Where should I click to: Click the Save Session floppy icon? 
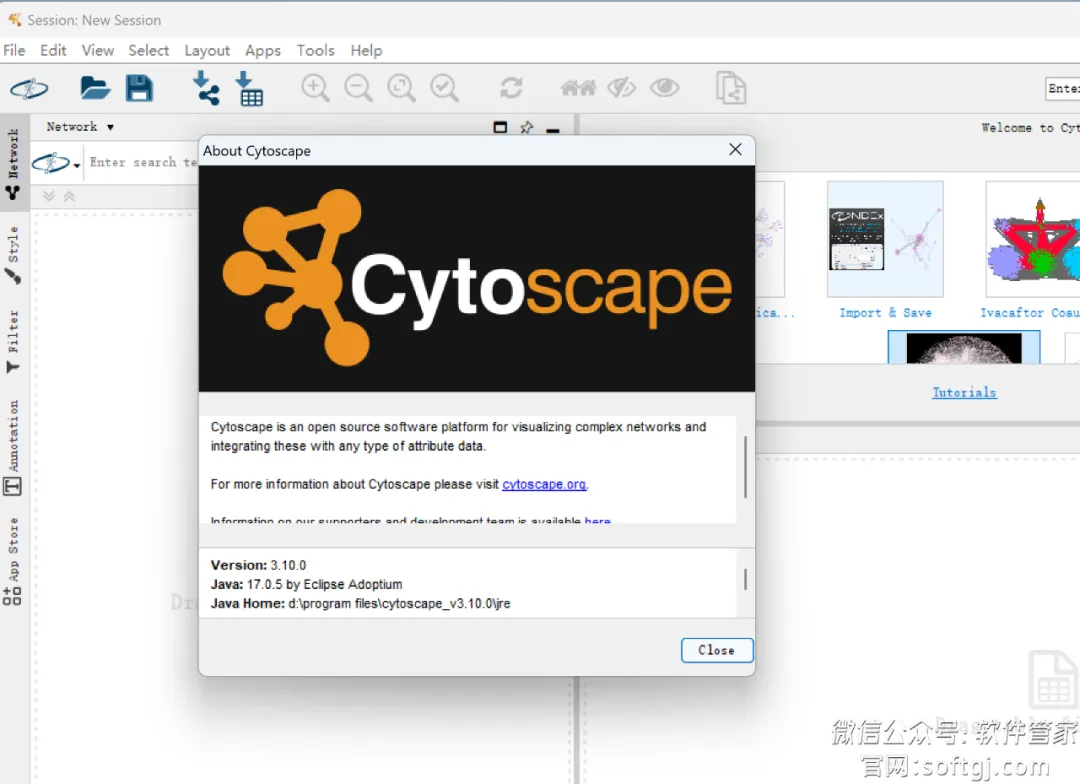click(x=139, y=88)
